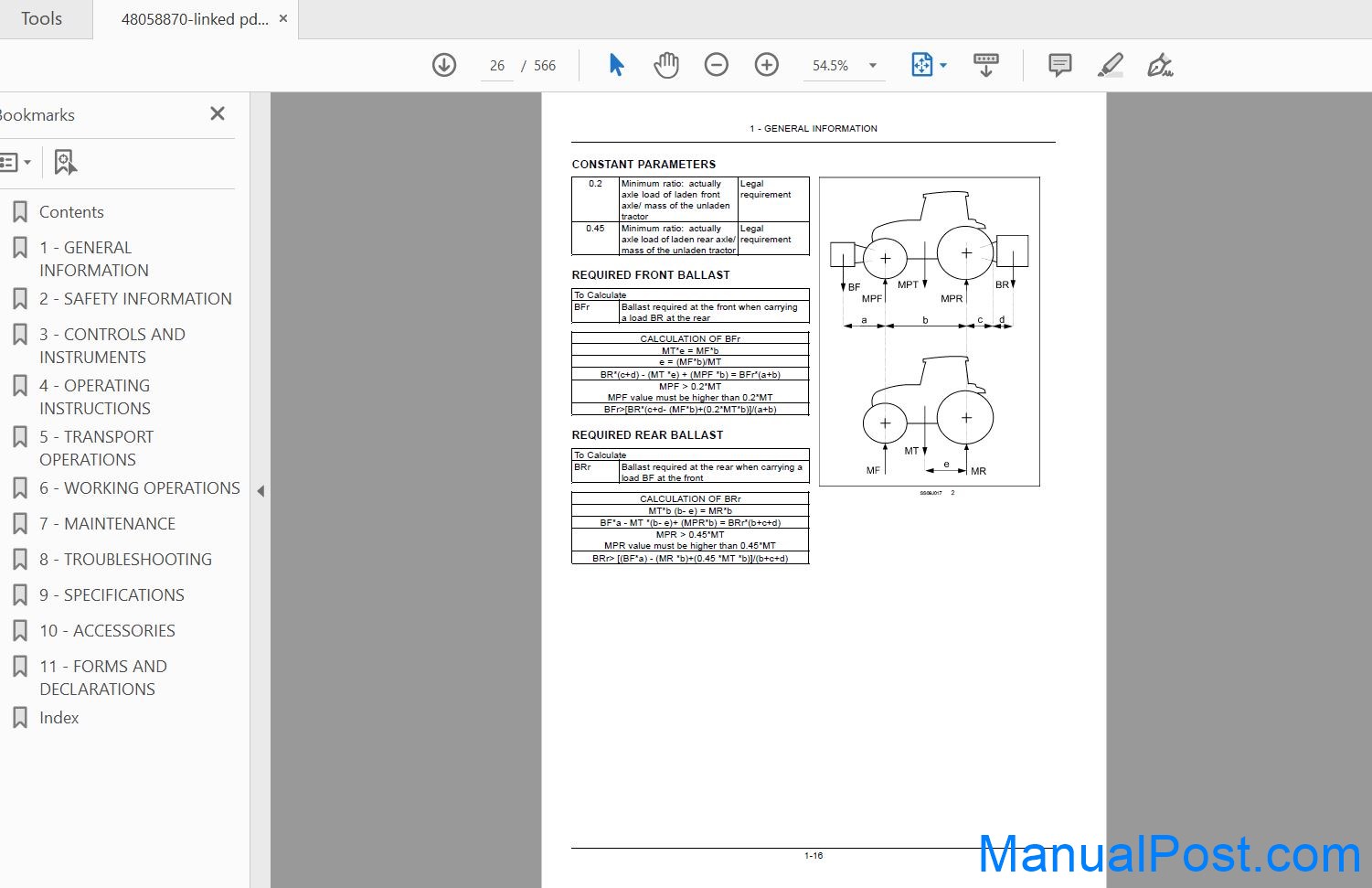
Task: Click the bookmark icon beside 7 - MAINTENANCE
Action: [x=20, y=524]
